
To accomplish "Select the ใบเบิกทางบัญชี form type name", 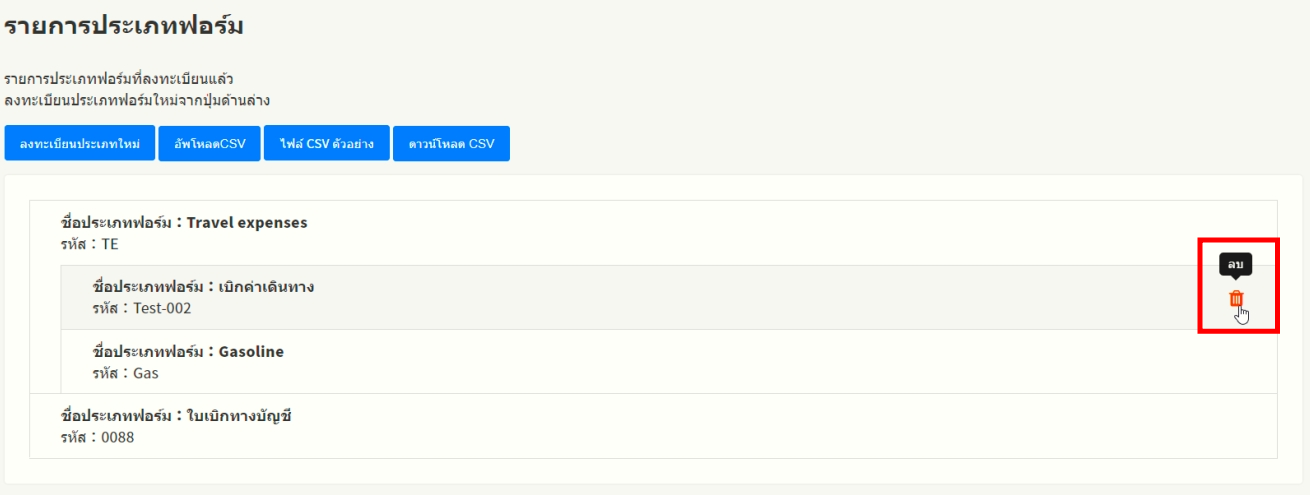I will [x=239, y=416].
